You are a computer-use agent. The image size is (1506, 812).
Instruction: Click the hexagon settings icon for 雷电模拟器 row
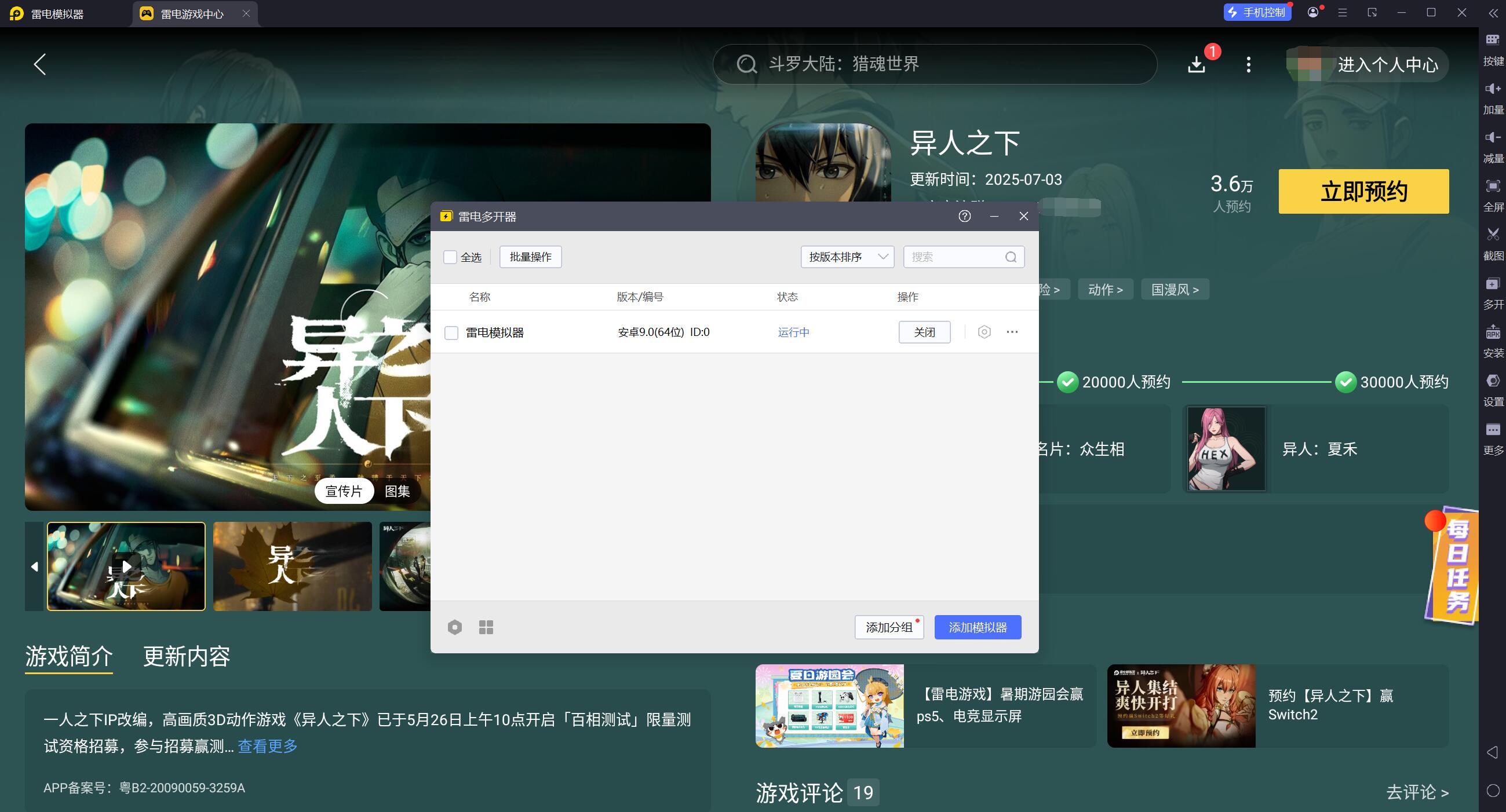[984, 332]
